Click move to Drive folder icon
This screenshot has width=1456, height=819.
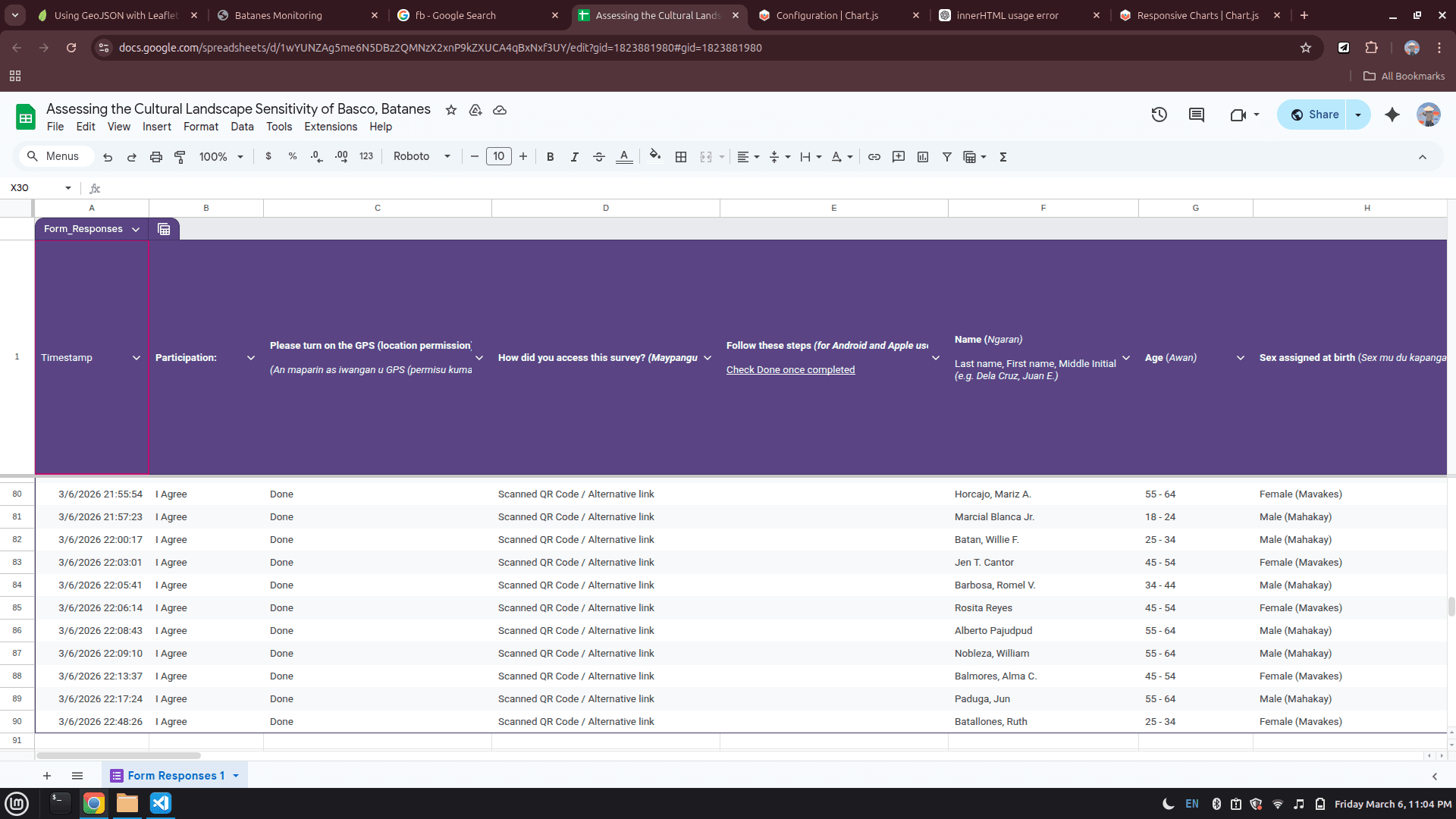point(475,110)
